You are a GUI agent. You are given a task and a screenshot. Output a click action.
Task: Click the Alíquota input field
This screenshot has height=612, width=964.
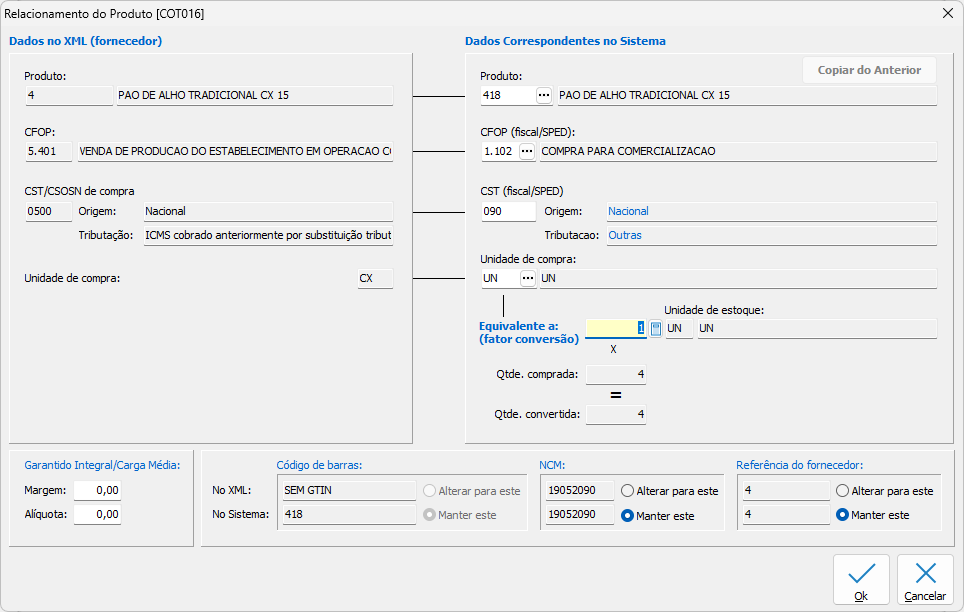point(97,514)
